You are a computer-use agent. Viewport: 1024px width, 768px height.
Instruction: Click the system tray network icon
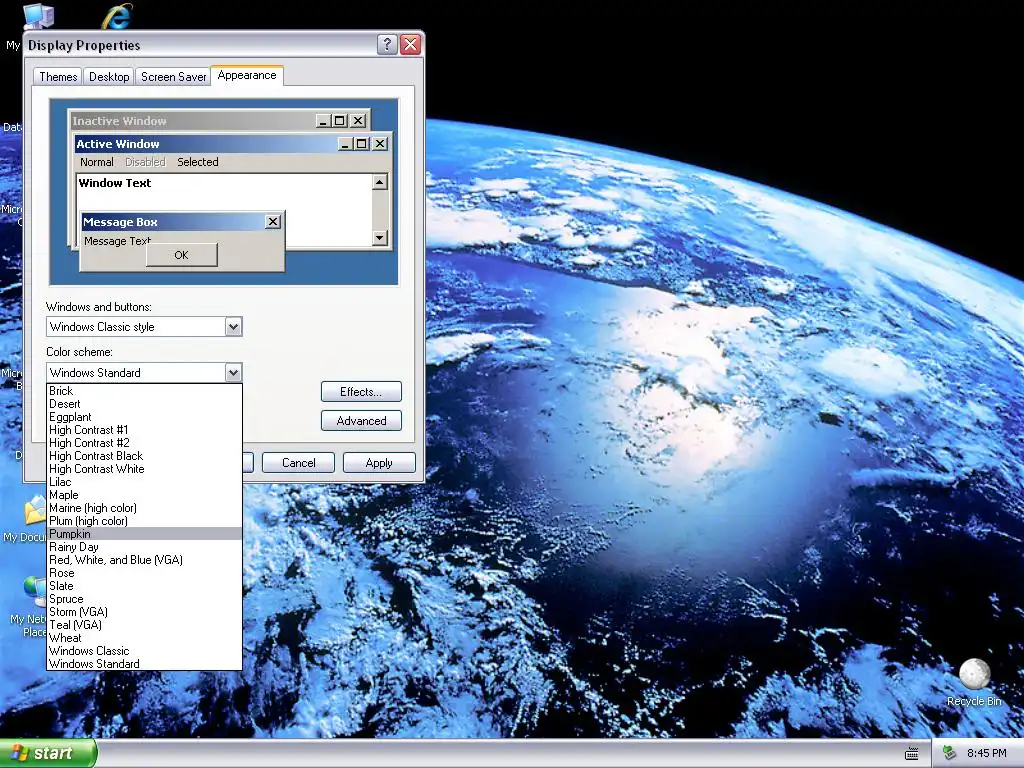point(949,754)
